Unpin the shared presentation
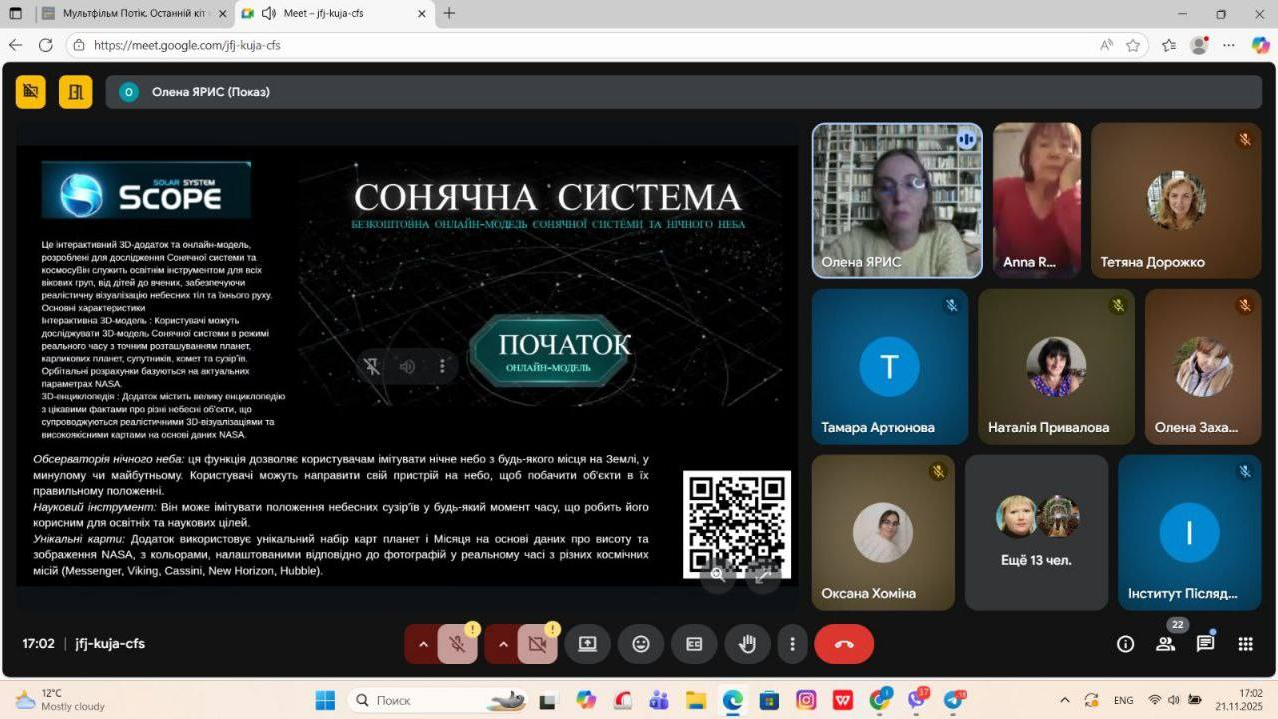The height and width of the screenshot is (719, 1278). 372,366
